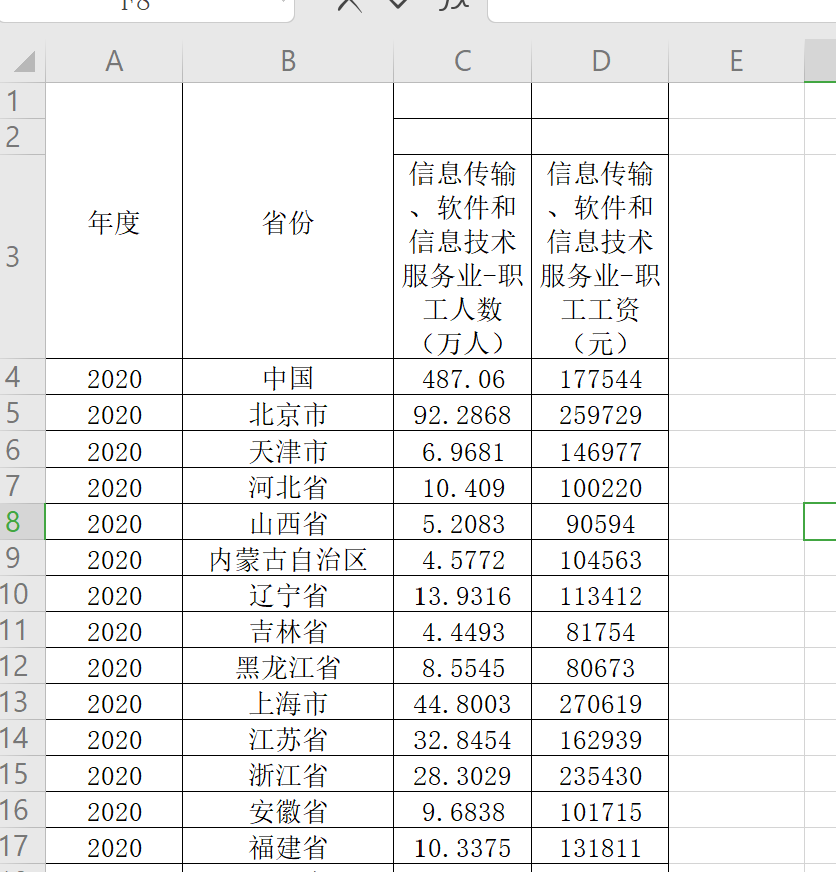Click value 92.2868 for 北京市
Image resolution: width=836 pixels, height=872 pixels.
(462, 413)
